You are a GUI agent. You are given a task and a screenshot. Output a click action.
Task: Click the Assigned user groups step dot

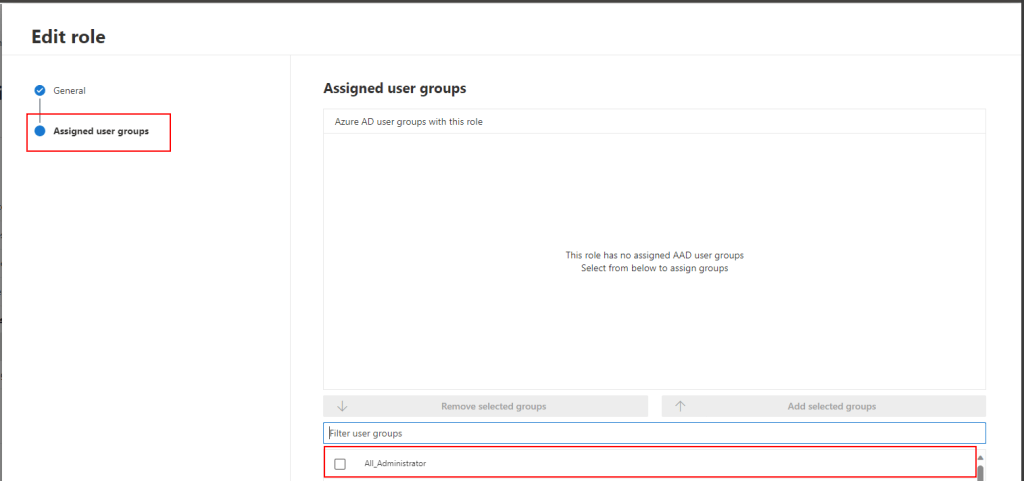40,131
